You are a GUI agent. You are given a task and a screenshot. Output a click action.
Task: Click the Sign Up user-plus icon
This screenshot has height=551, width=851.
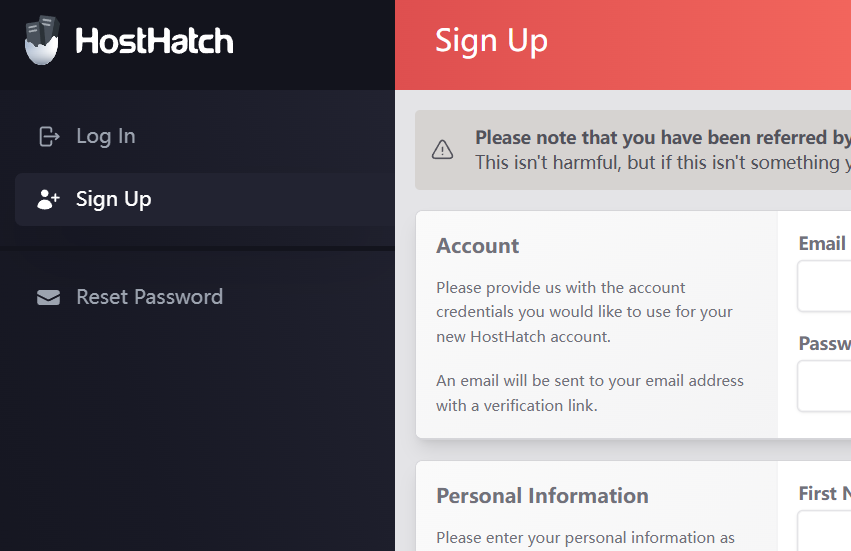(x=48, y=199)
